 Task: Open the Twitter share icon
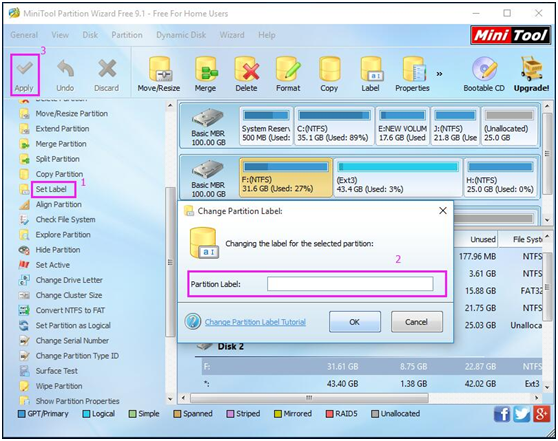[522, 414]
